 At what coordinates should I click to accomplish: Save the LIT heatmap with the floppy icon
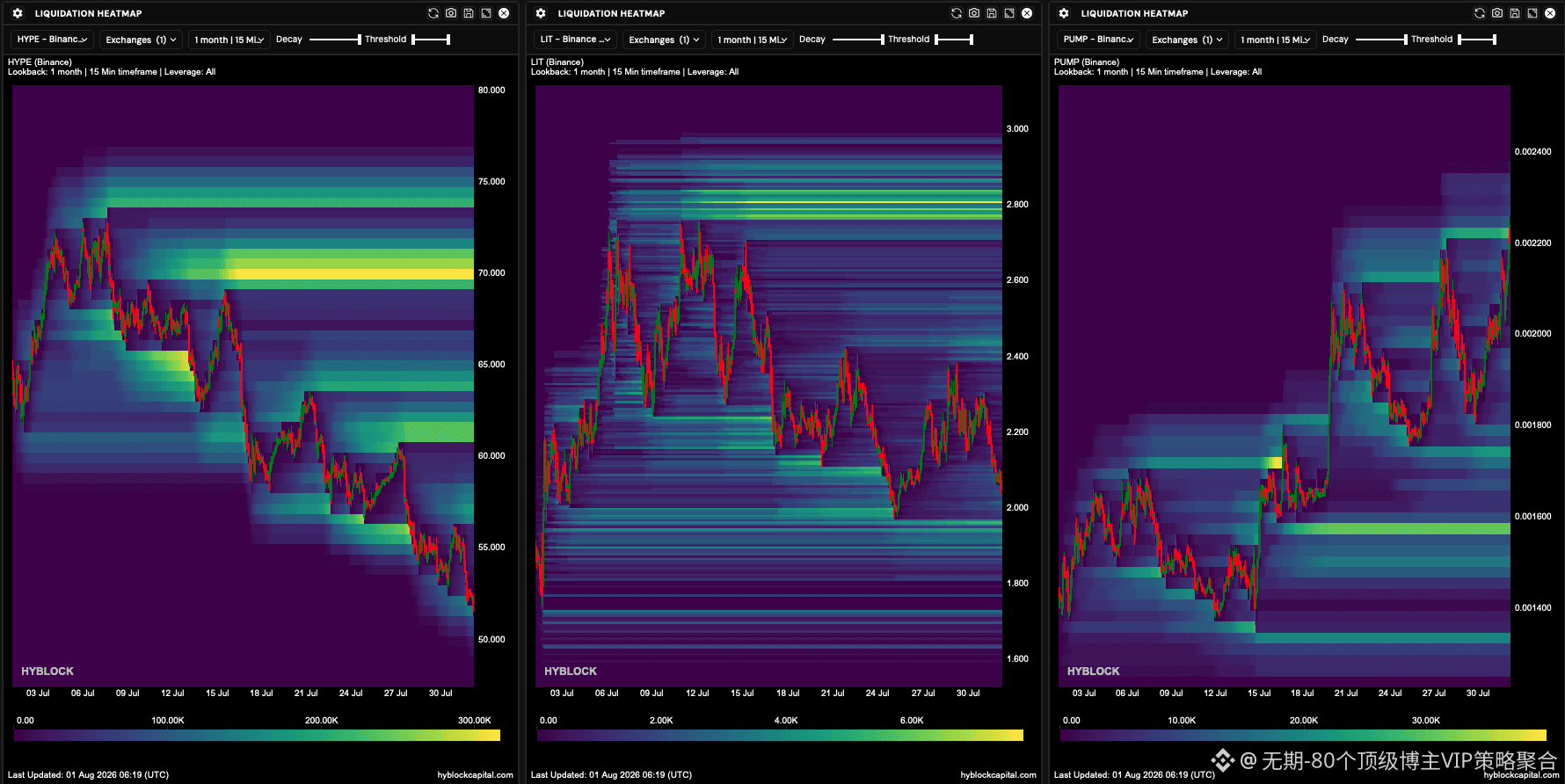point(992,13)
